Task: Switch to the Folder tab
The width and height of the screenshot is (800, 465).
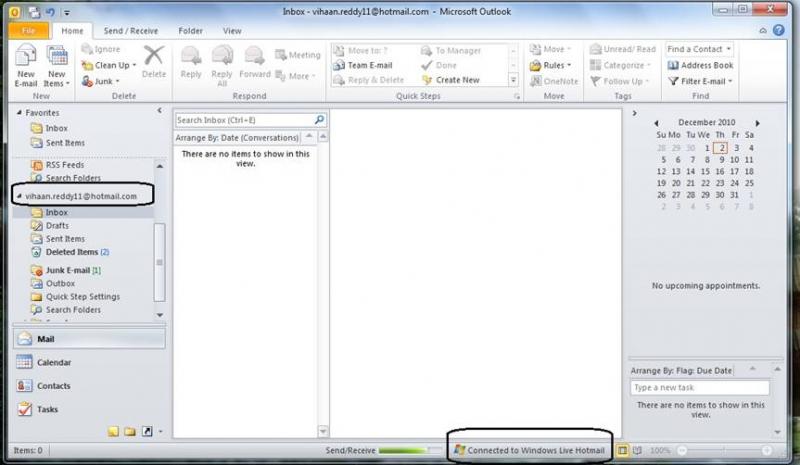Action: (x=190, y=31)
